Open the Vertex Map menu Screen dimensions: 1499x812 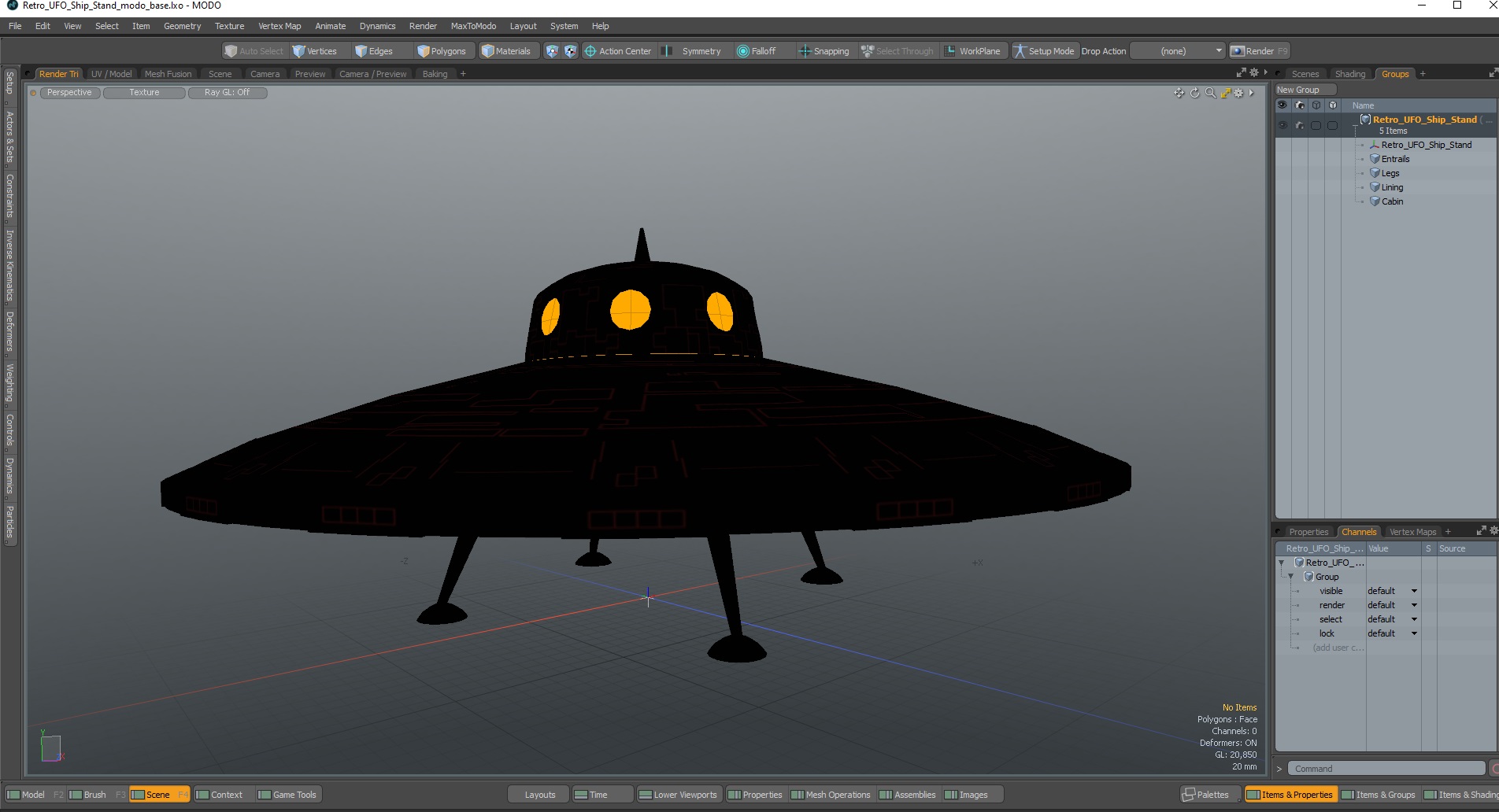279,26
